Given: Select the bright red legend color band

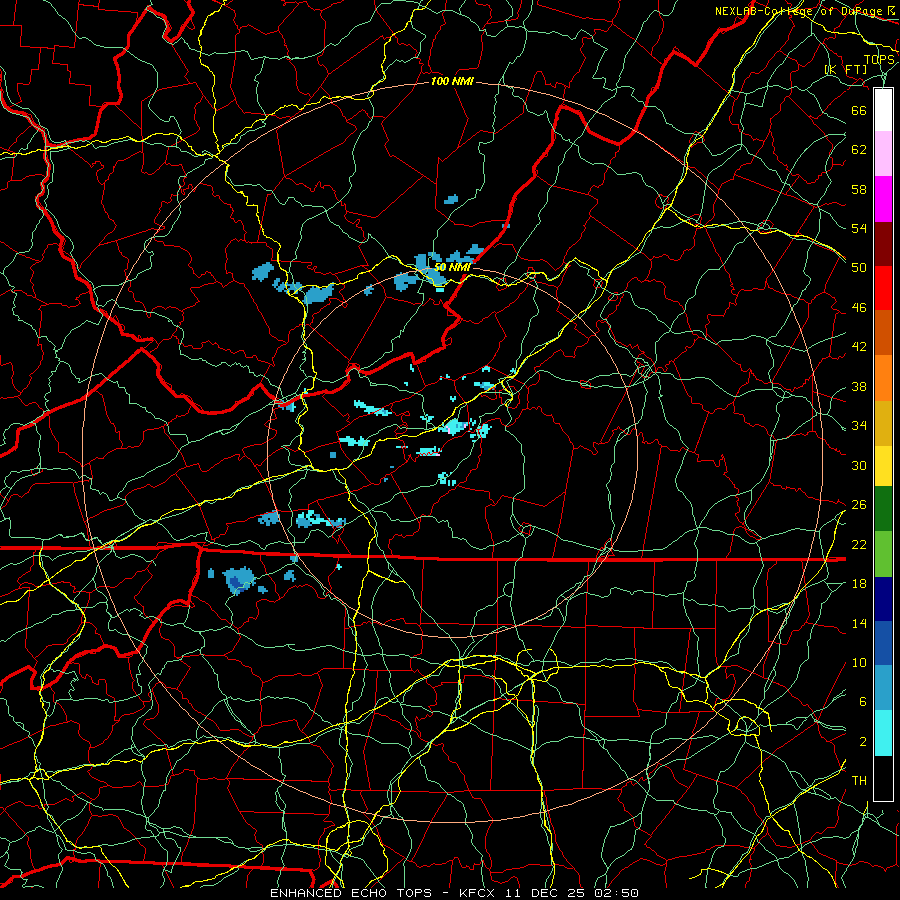Looking at the screenshot, I should click(883, 288).
